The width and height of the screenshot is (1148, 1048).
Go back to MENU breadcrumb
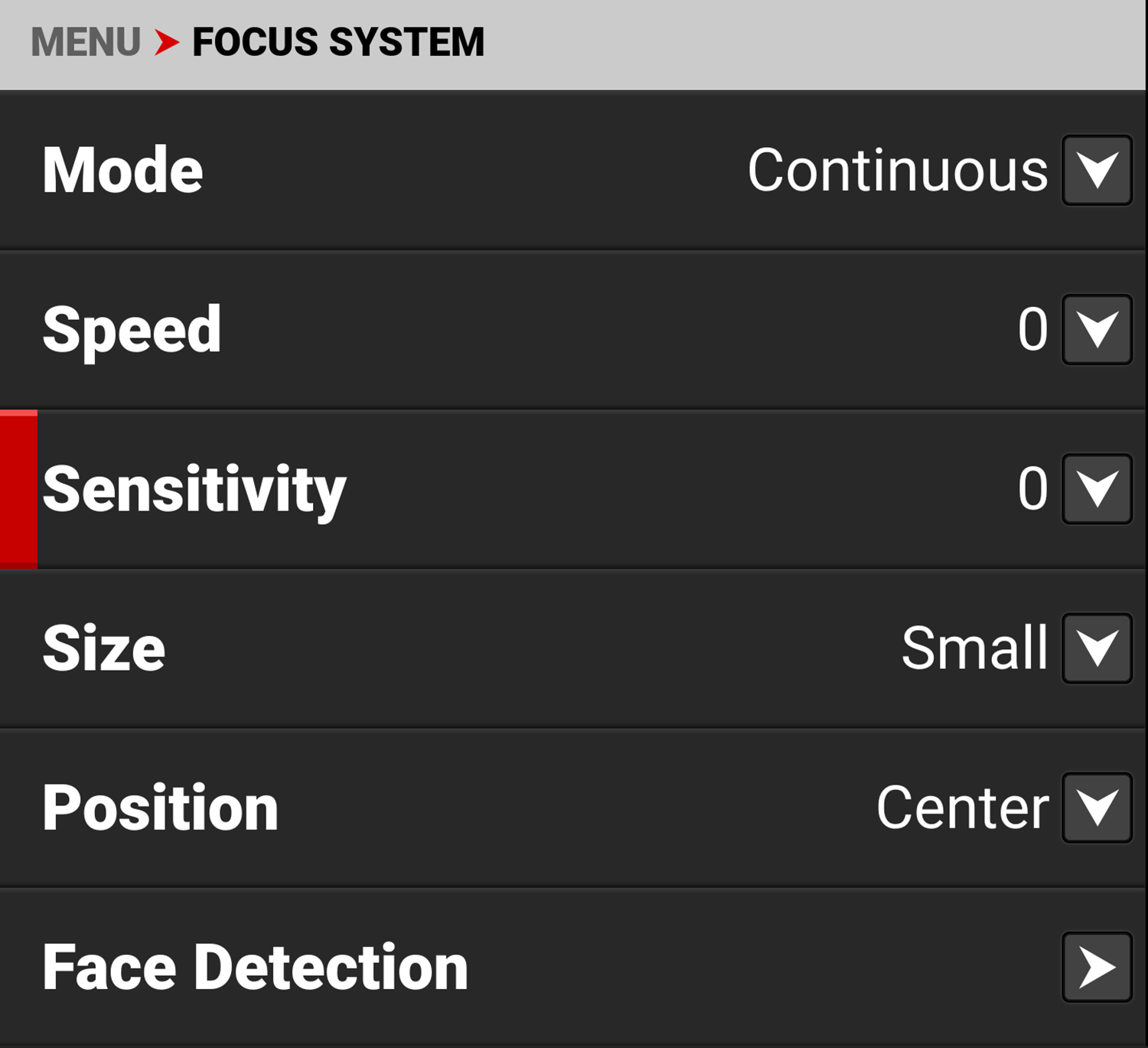click(86, 42)
